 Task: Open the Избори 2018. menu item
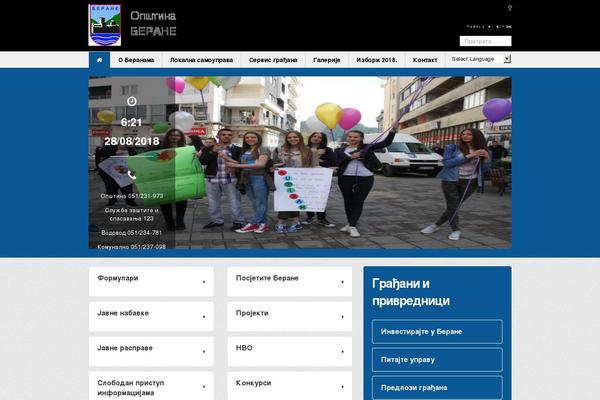(x=377, y=60)
